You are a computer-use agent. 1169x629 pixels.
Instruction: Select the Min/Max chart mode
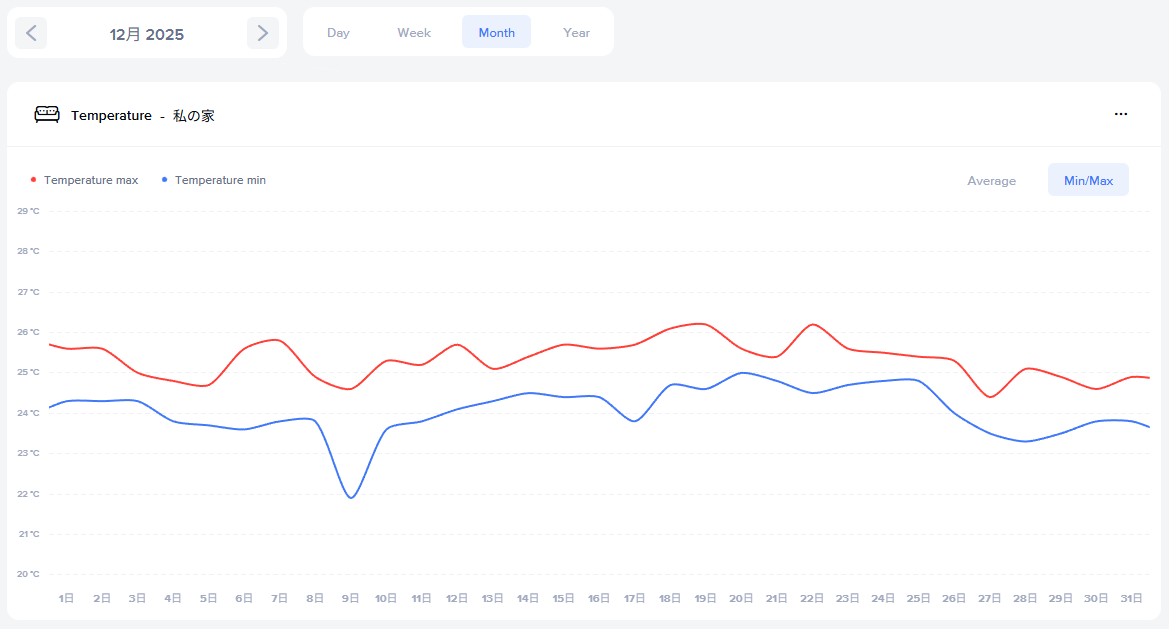[1088, 181]
